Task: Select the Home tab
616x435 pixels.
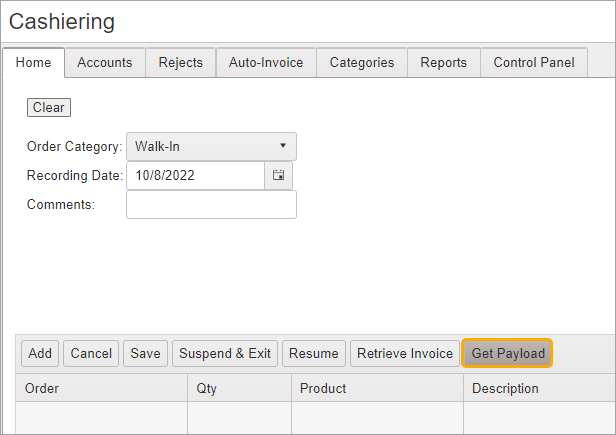Action: point(33,62)
